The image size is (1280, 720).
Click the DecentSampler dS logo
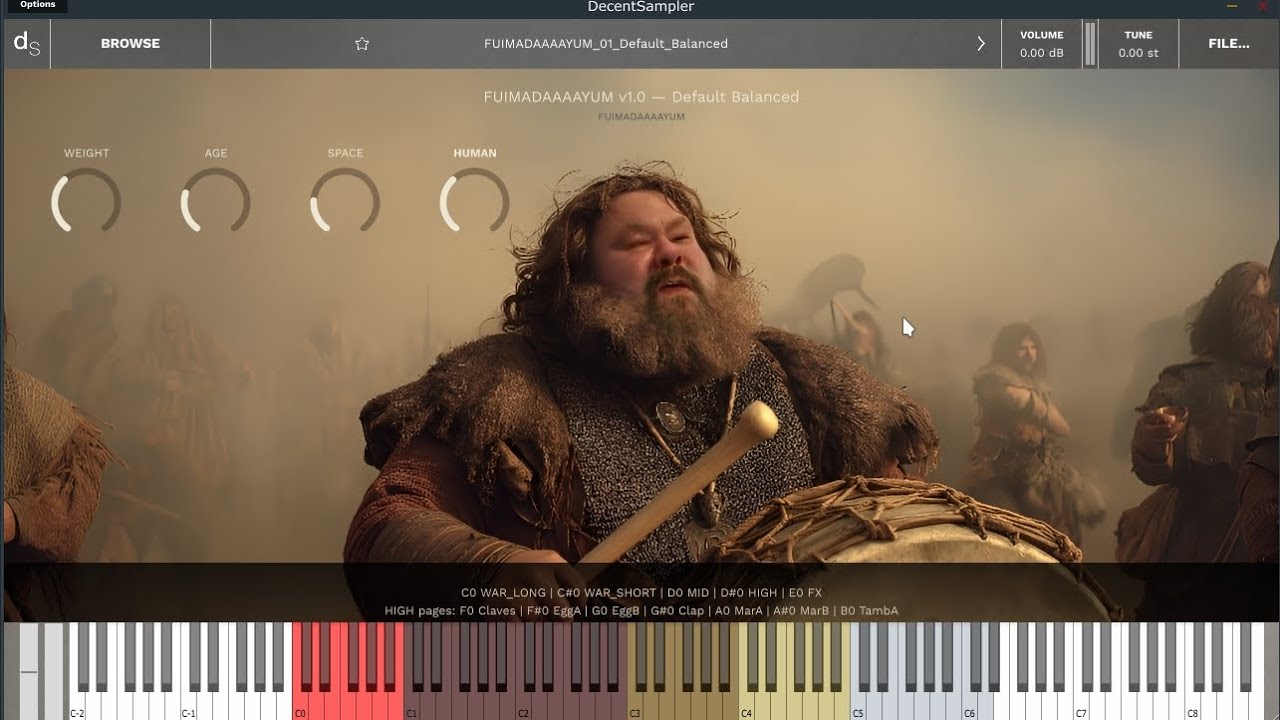tap(26, 43)
